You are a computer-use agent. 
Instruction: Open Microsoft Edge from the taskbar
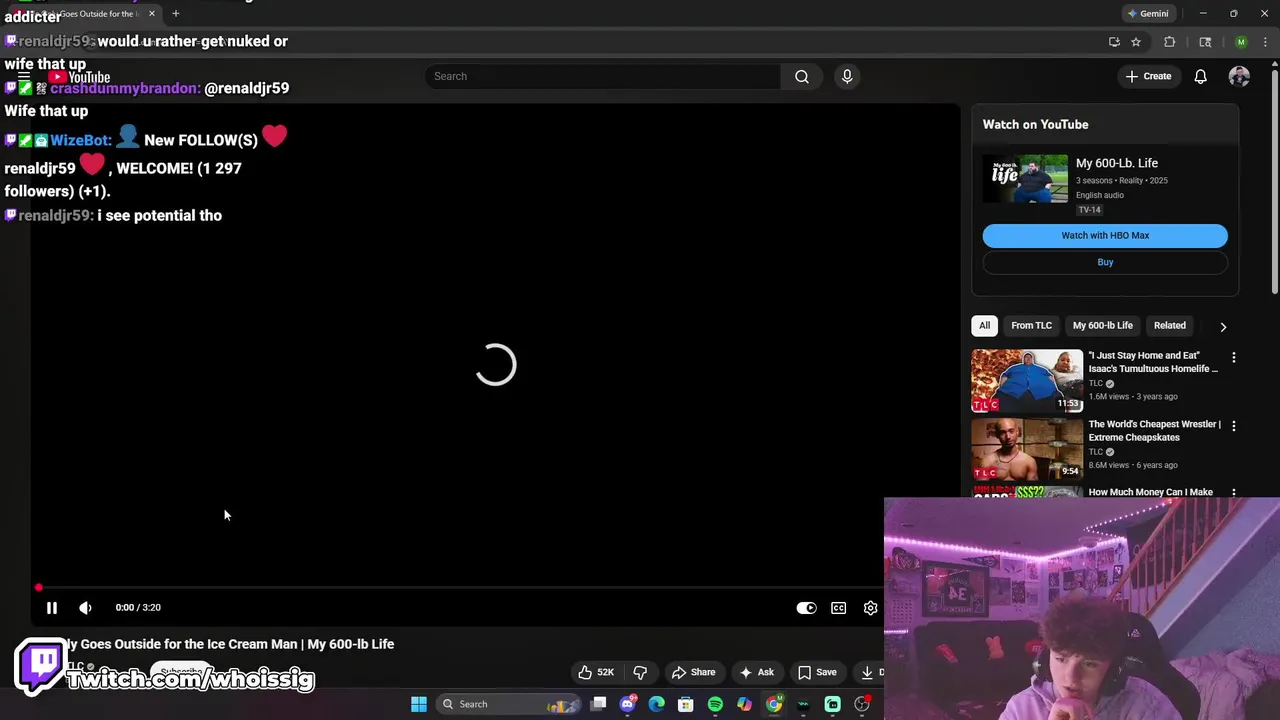[656, 704]
